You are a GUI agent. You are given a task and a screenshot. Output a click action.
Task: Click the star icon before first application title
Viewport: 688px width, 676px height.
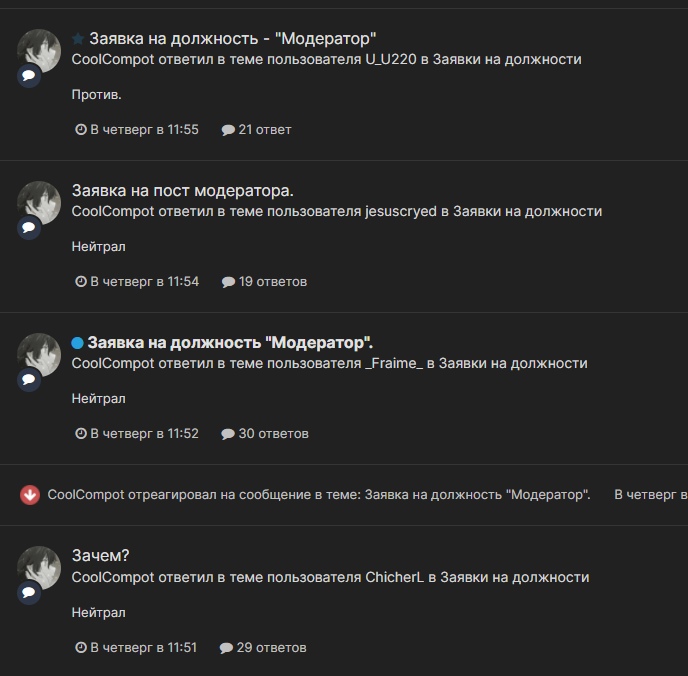(x=78, y=39)
